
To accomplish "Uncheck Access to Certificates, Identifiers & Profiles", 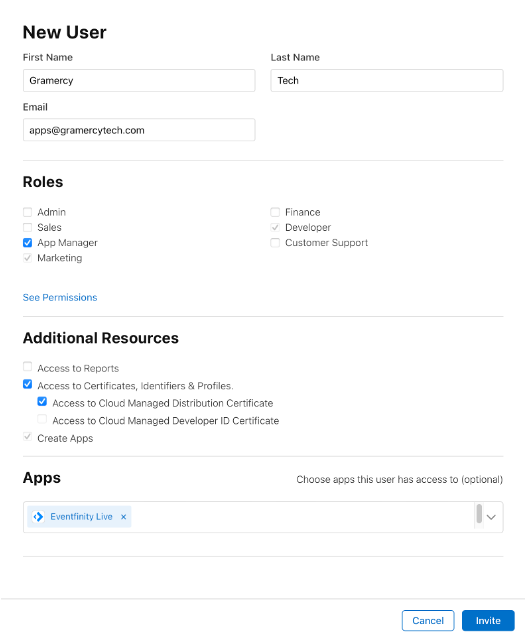I will point(27,384).
